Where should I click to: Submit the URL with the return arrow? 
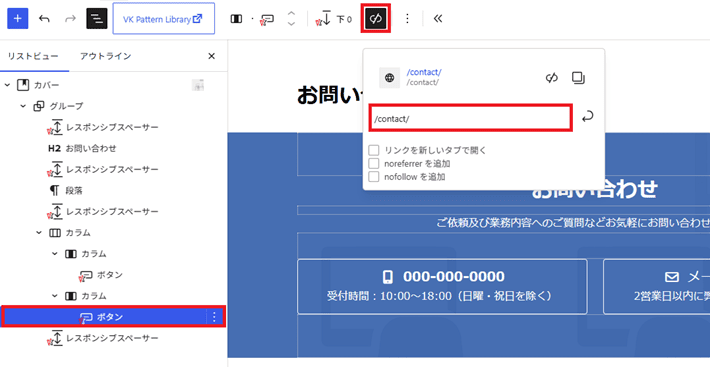tap(587, 117)
